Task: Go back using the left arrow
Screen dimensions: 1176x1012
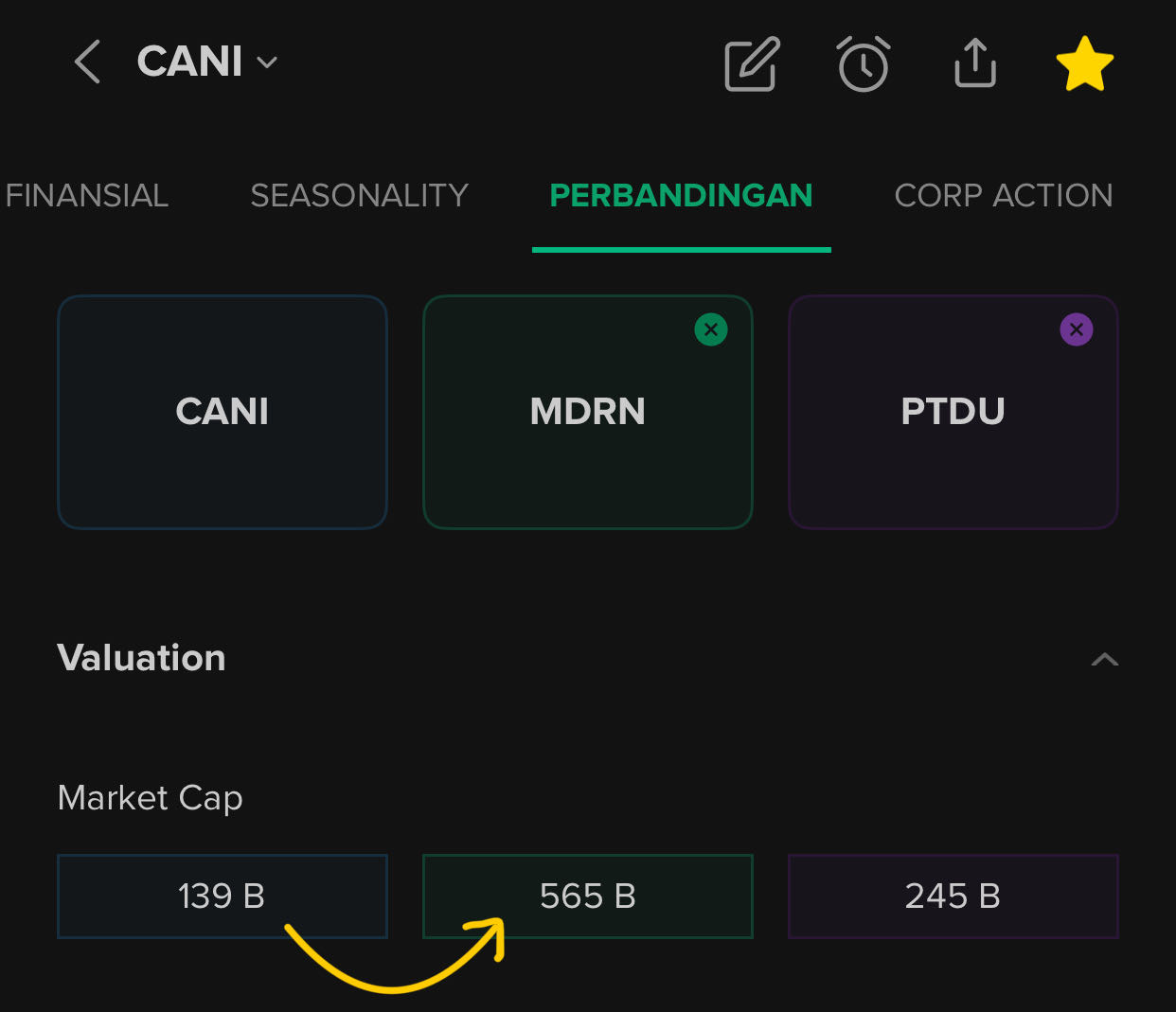Action: (x=87, y=62)
